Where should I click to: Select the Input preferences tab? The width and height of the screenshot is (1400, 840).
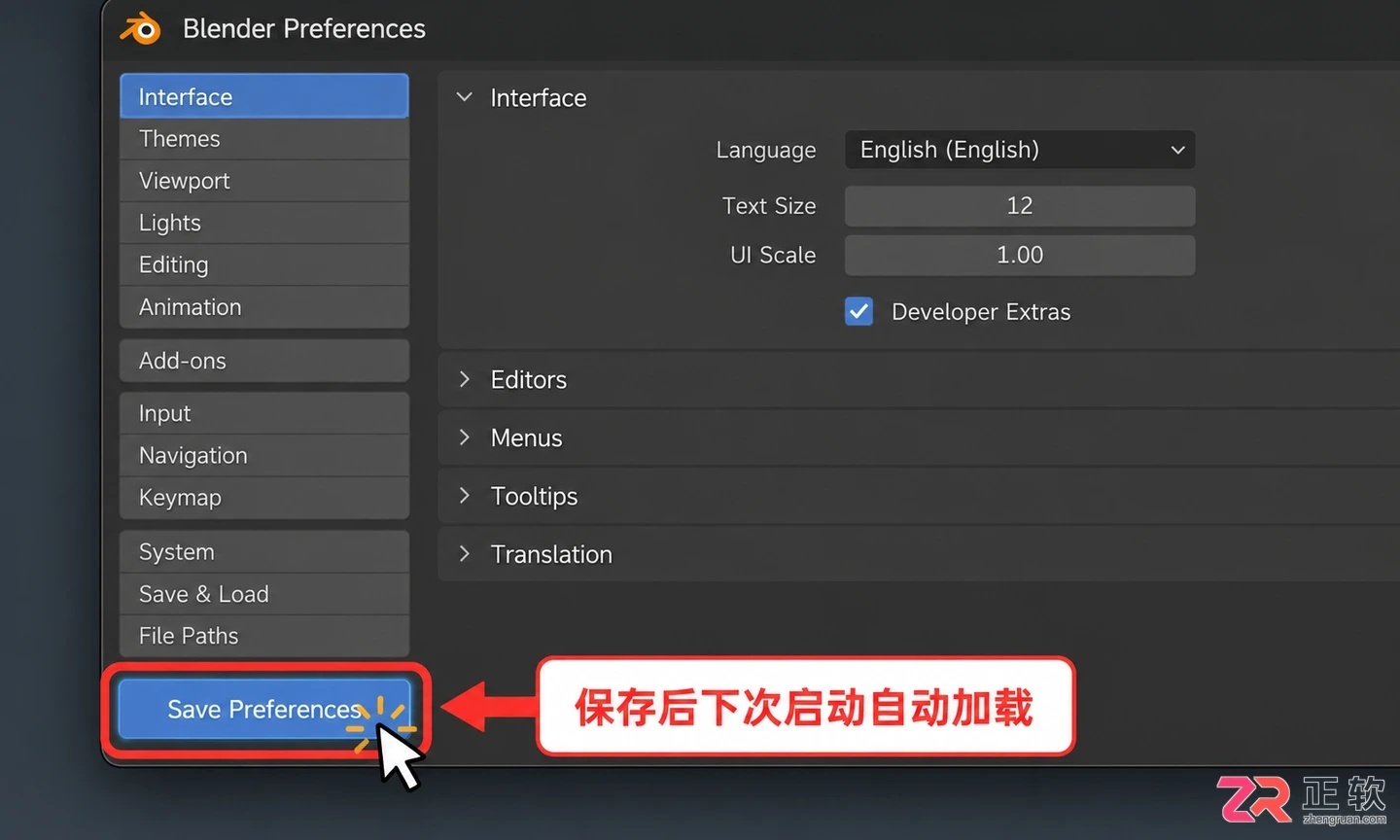point(264,413)
